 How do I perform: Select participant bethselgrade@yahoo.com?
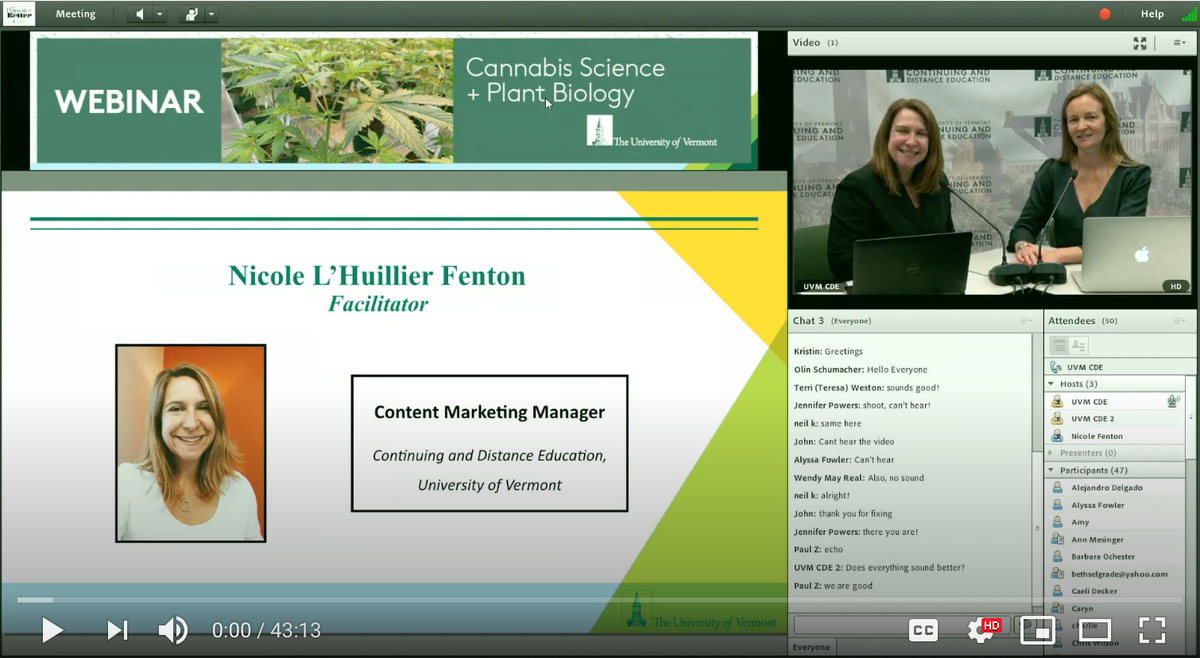(1114, 574)
